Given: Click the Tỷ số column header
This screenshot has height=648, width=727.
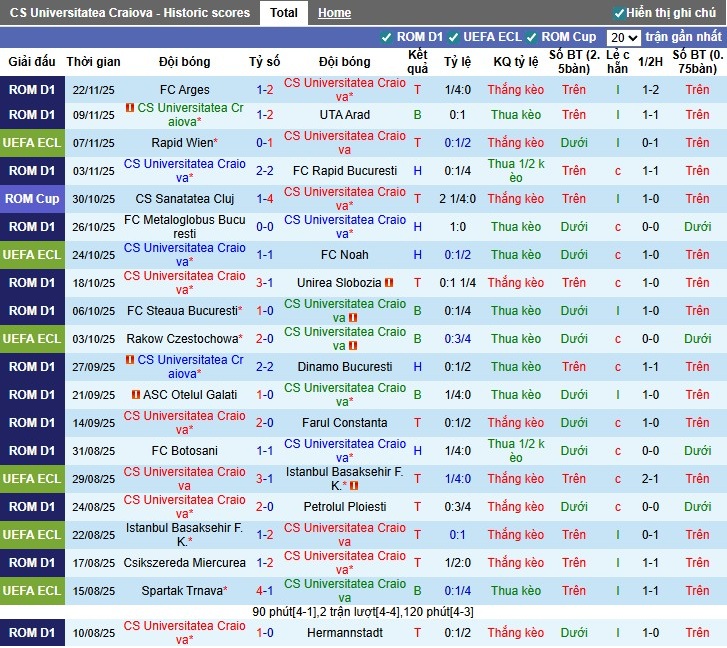Looking at the screenshot, I should click(x=264, y=62).
